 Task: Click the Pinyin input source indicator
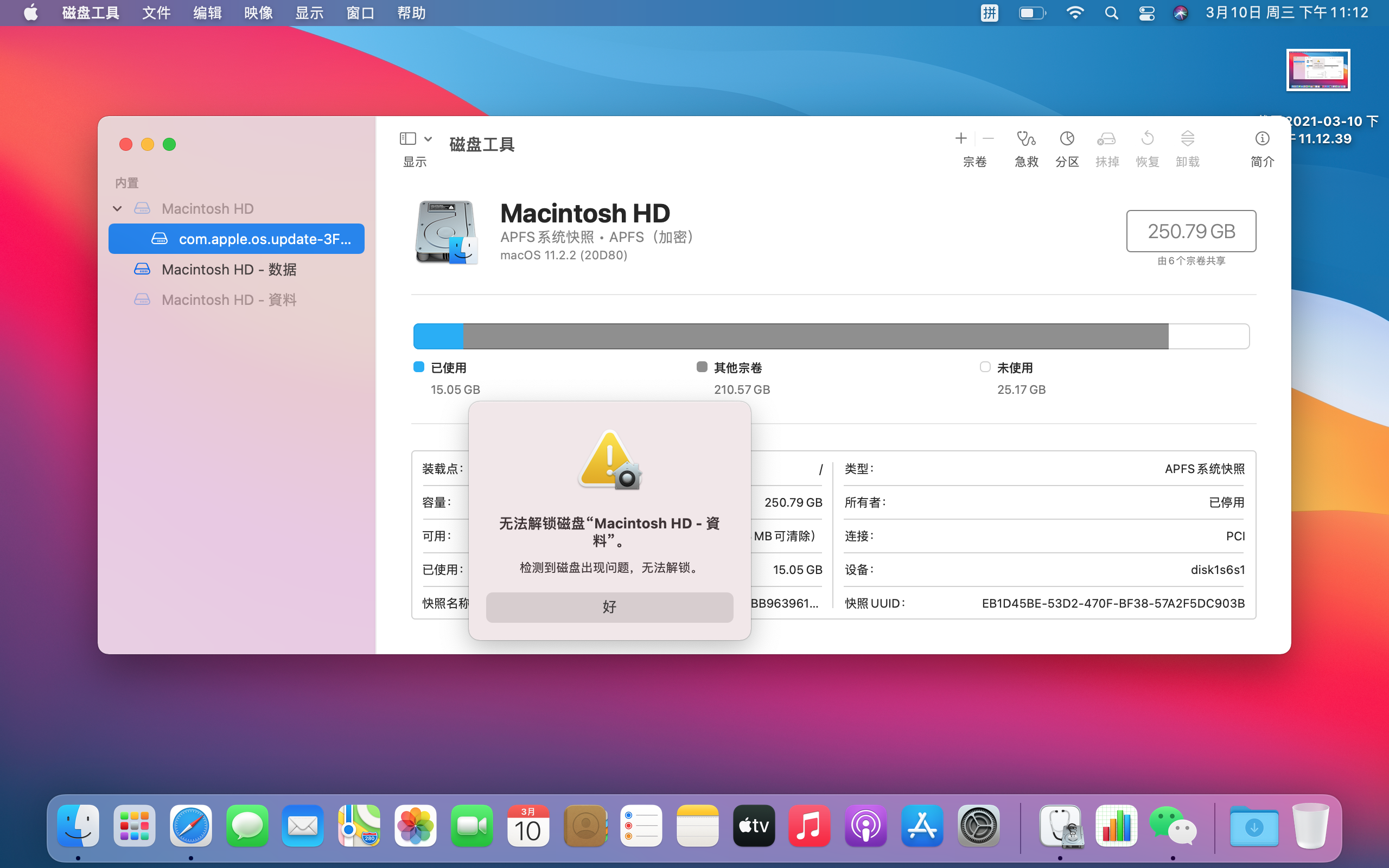pyautogui.click(x=989, y=12)
